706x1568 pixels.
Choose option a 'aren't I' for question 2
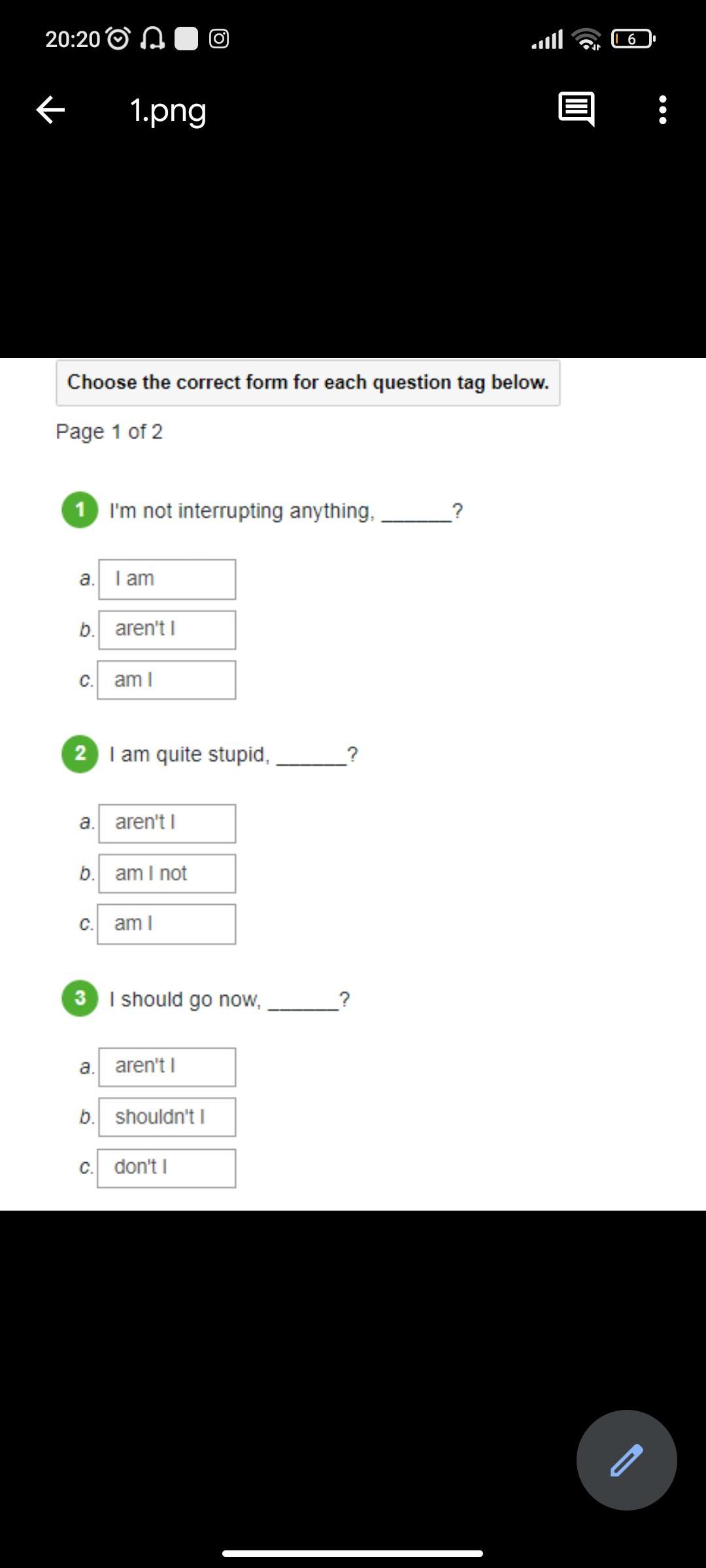[167, 823]
